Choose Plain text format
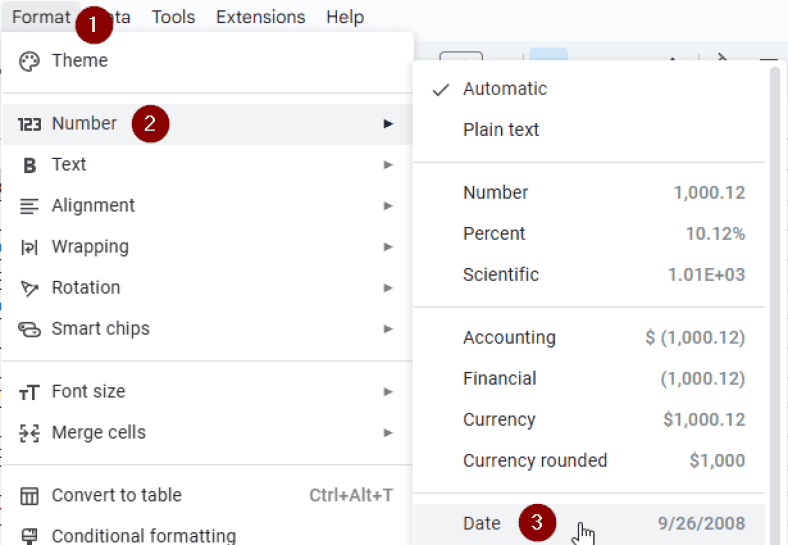 pyautogui.click(x=501, y=130)
